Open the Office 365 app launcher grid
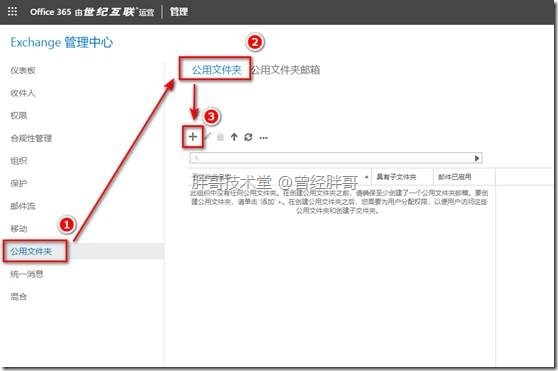 12,12
